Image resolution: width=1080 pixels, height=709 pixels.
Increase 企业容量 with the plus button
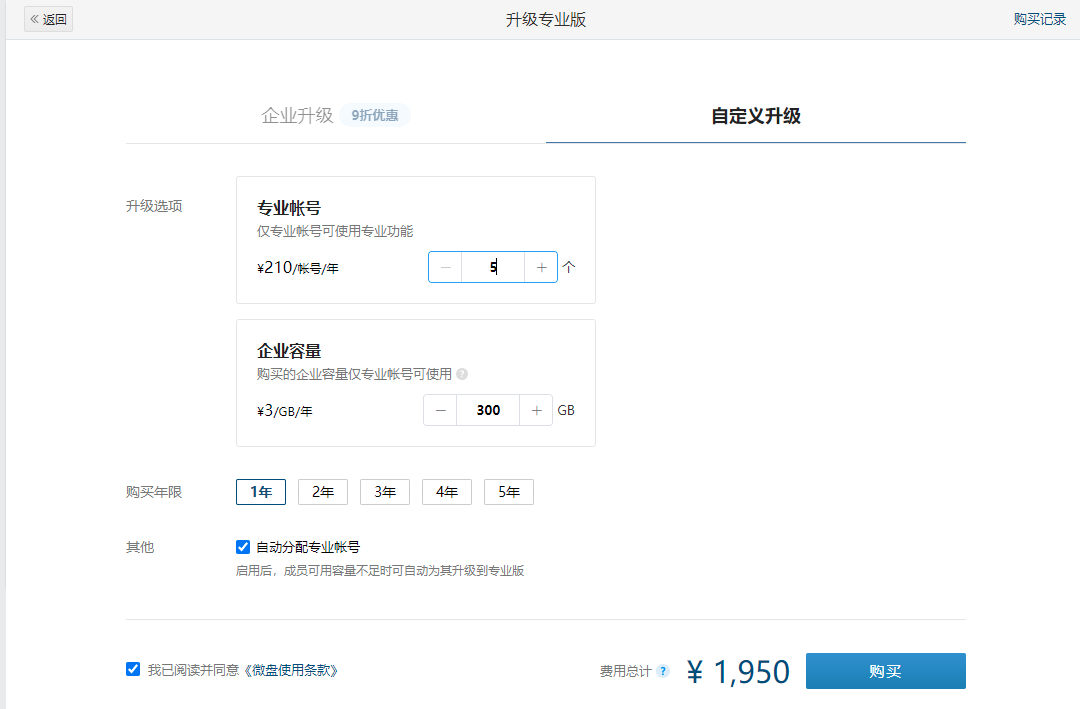point(536,410)
